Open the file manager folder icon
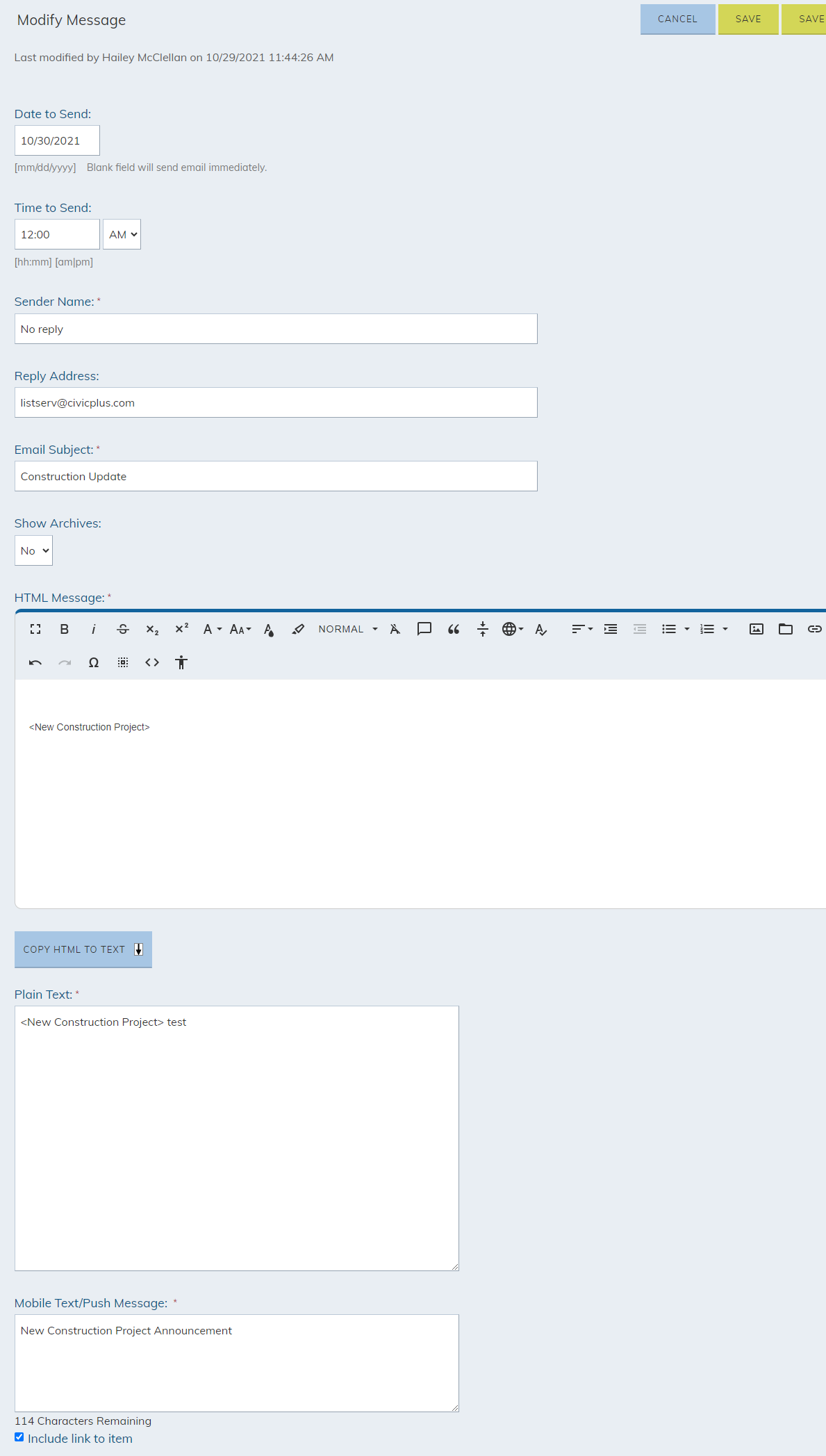 (786, 629)
